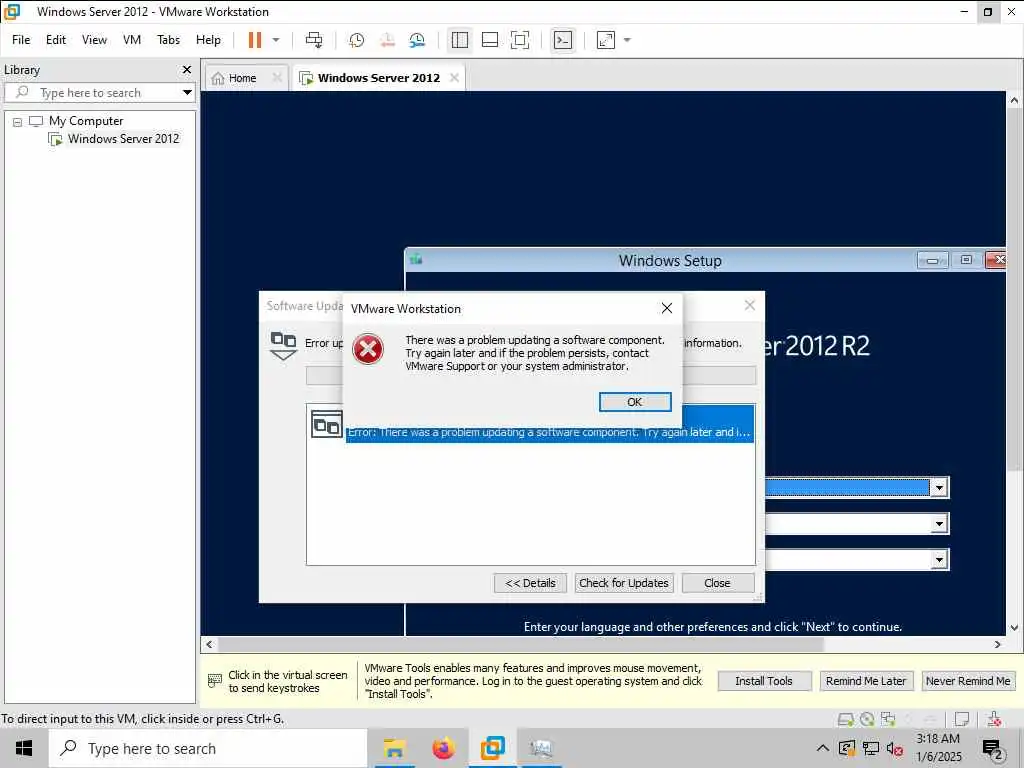This screenshot has width=1024, height=768.
Task: Click Check for Updates button
Action: (624, 583)
